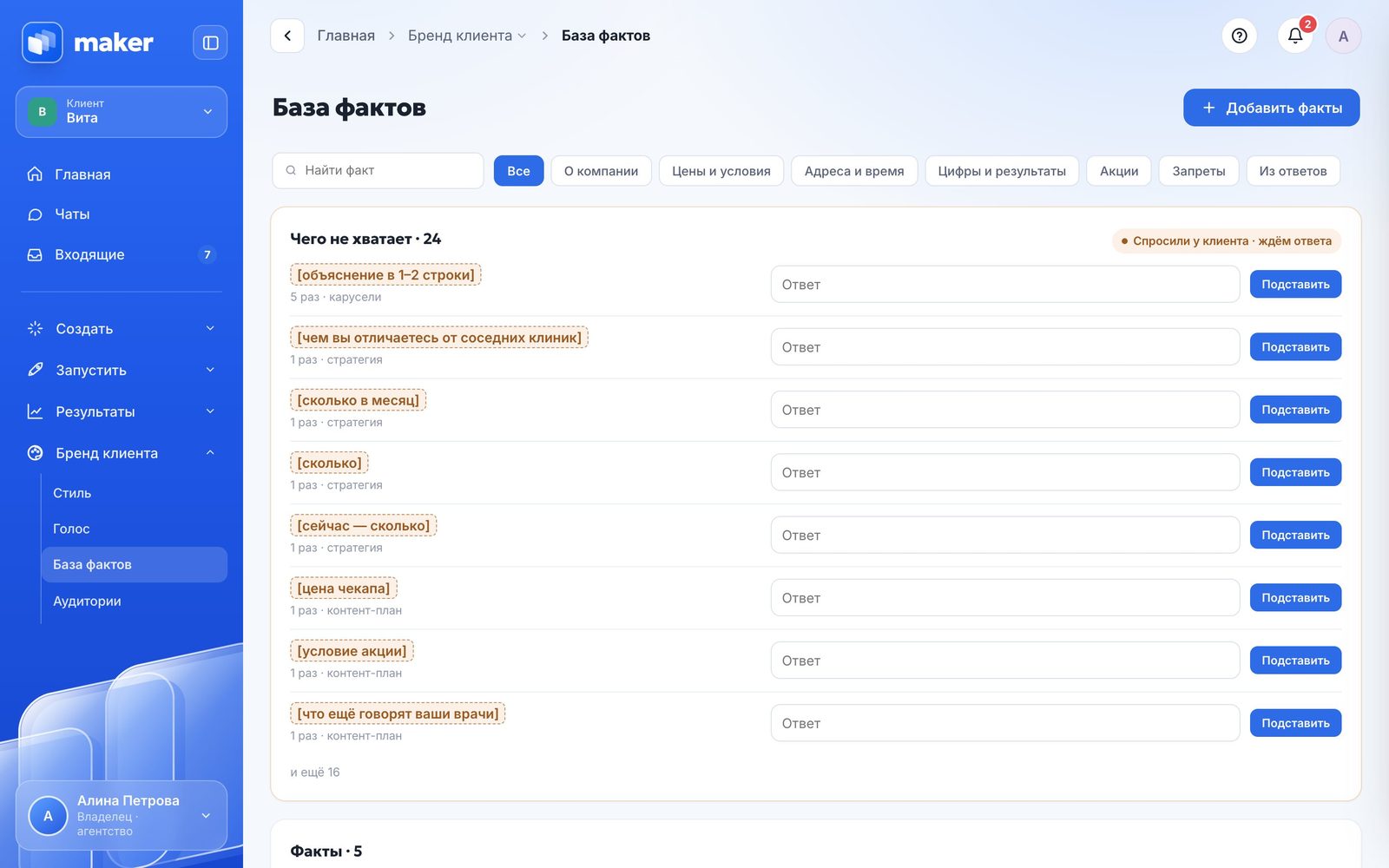Click the palette icon beside Бренд клиента

35,453
